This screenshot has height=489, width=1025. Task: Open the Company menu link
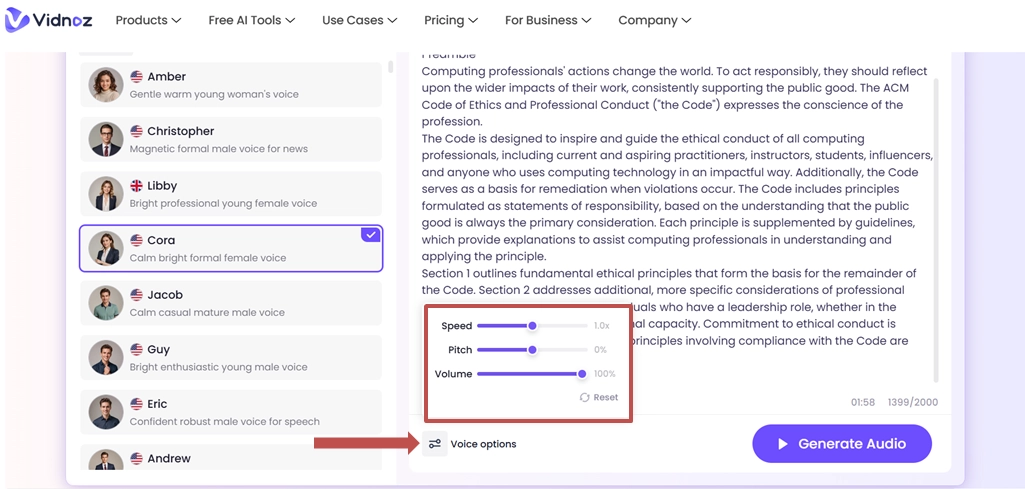pos(654,20)
